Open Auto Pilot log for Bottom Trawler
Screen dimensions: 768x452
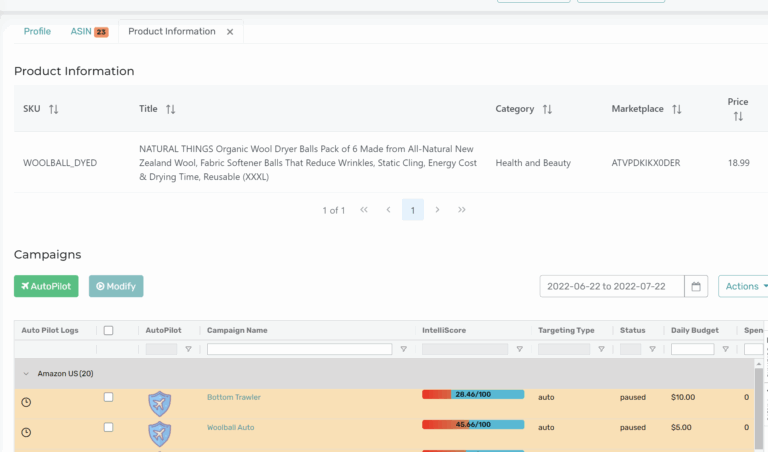(26, 402)
